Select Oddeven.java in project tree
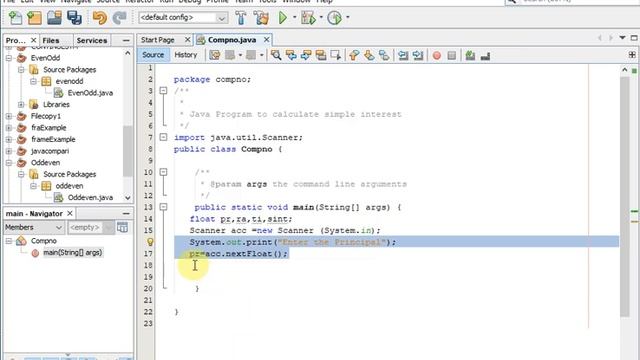640x360 pixels. tap(90, 198)
